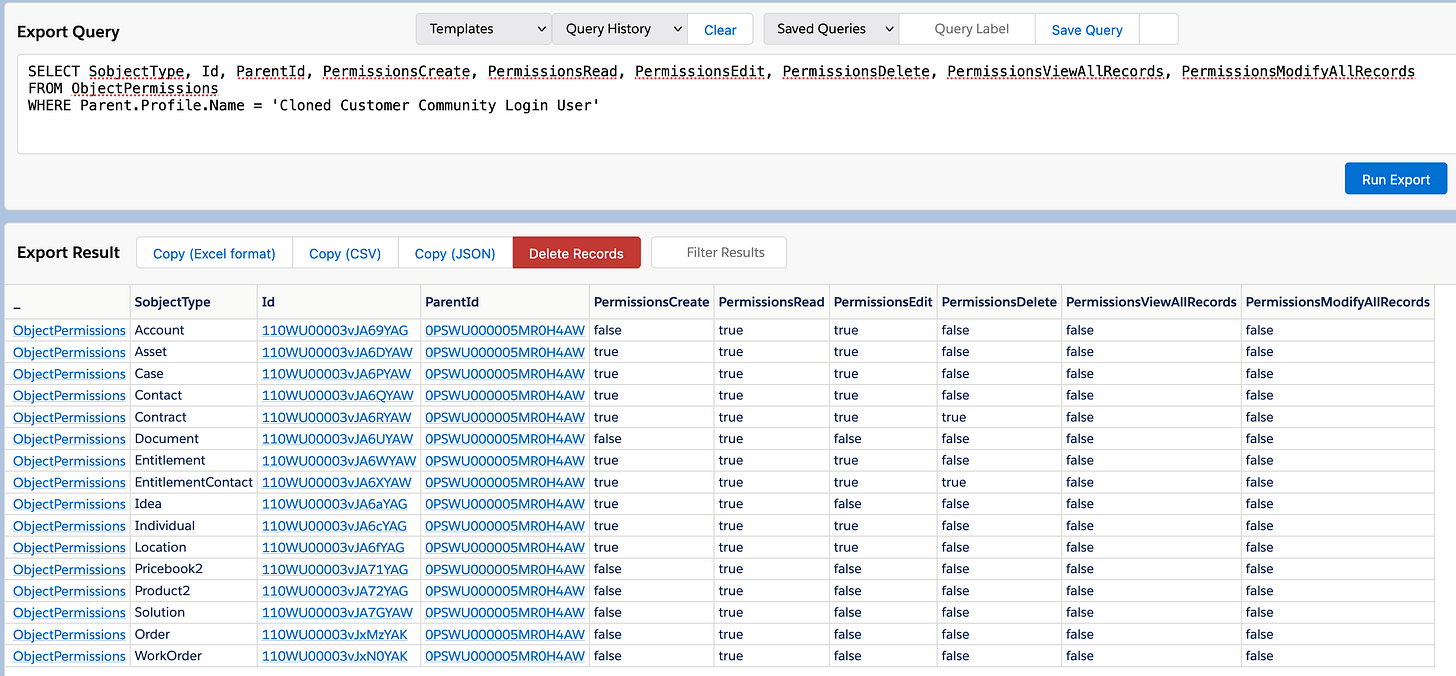Open record Id 110WU00003vJA6fYAG
This screenshot has height=676, width=1456.
(x=333, y=548)
